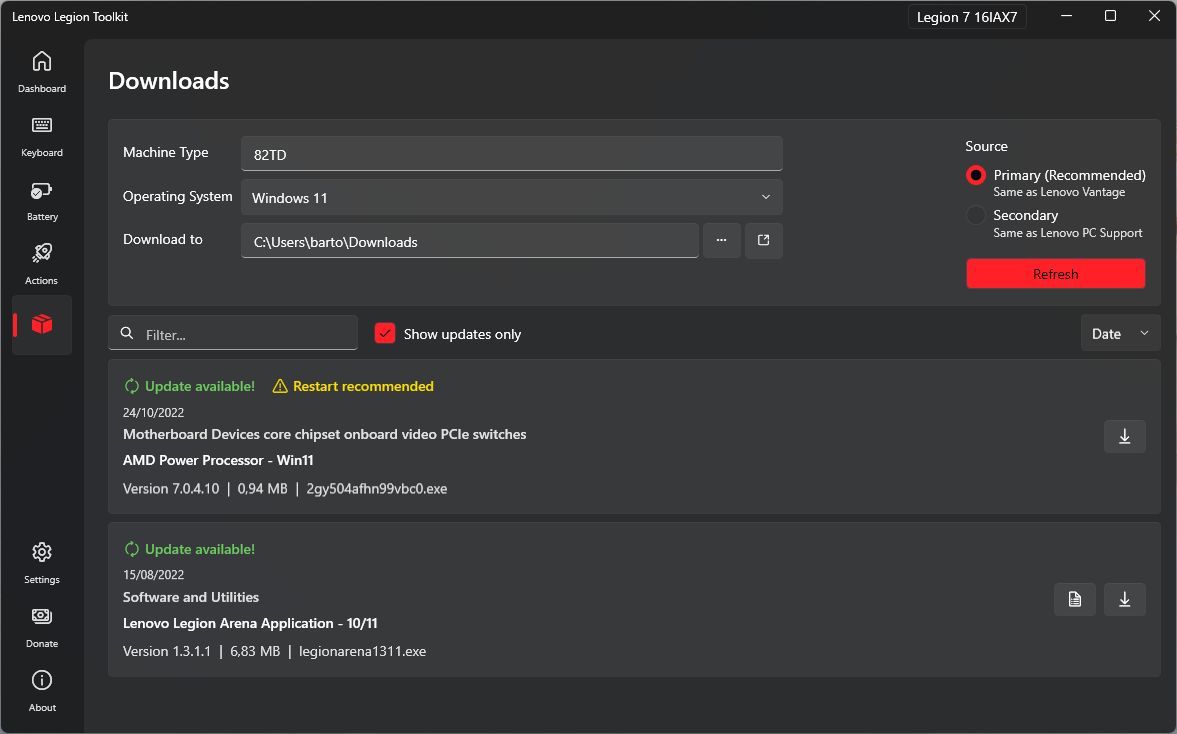View readme for Legion Arena Application
The width and height of the screenshot is (1177, 734).
(x=1075, y=599)
